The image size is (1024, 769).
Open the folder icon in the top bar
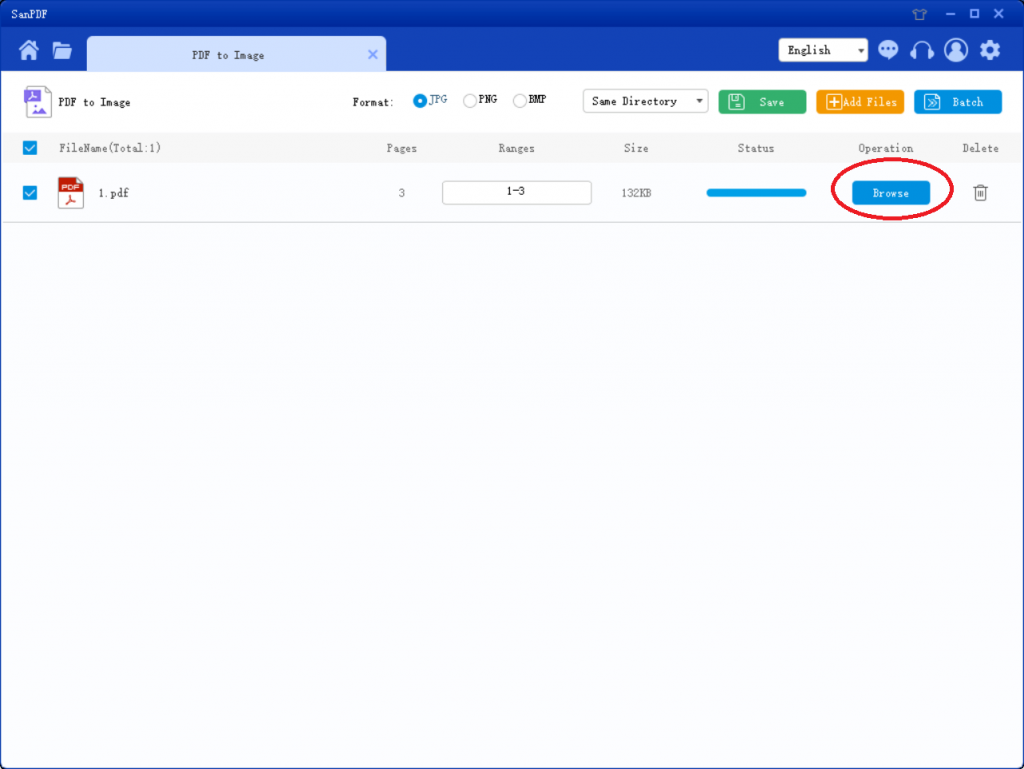coord(62,50)
